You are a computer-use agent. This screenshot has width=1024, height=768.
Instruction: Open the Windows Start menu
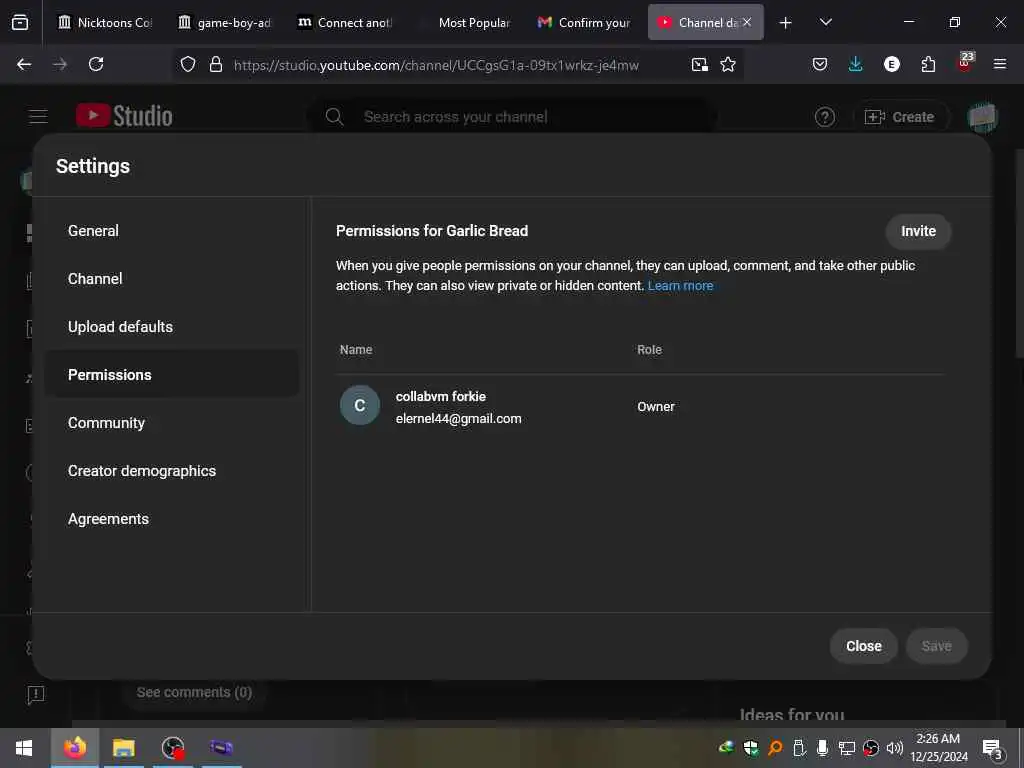[x=24, y=748]
